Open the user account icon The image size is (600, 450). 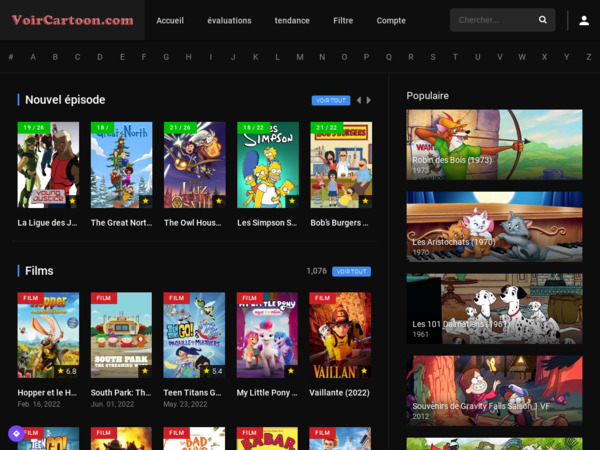click(584, 20)
